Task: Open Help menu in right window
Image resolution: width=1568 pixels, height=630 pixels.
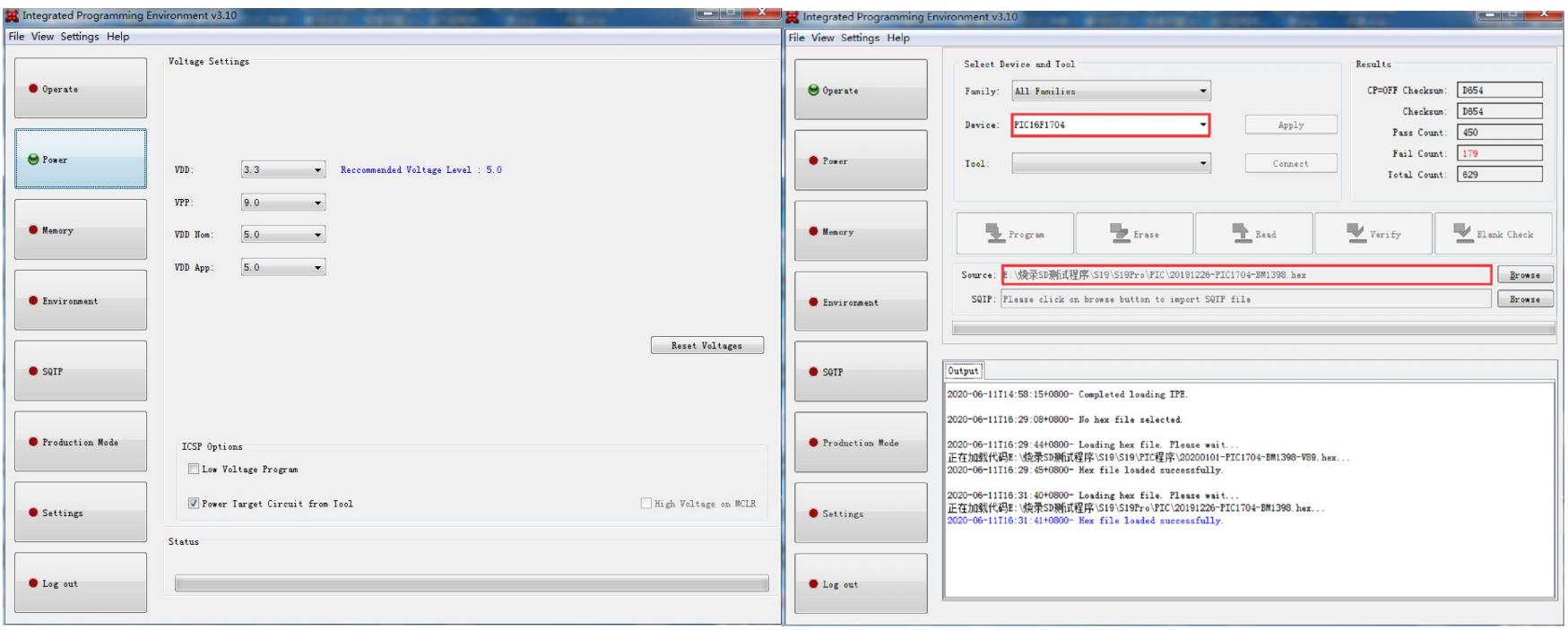Action: click(898, 38)
